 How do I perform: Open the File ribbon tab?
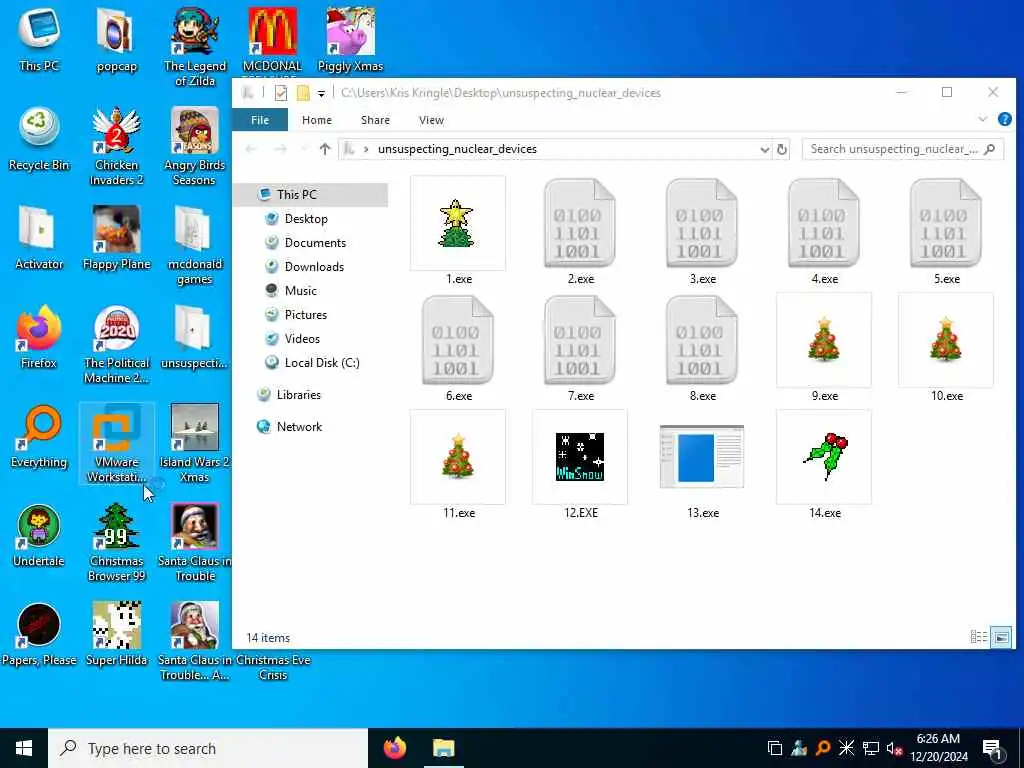[x=260, y=120]
